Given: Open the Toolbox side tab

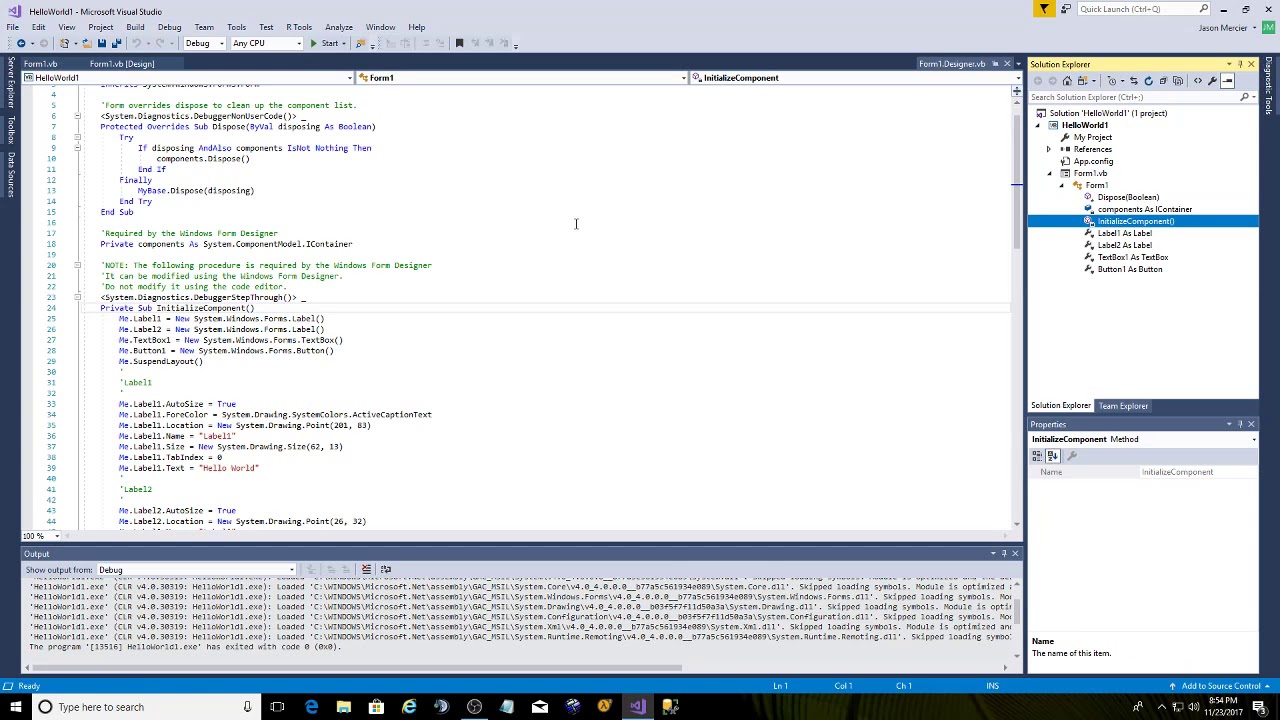Looking at the screenshot, I should [11, 130].
